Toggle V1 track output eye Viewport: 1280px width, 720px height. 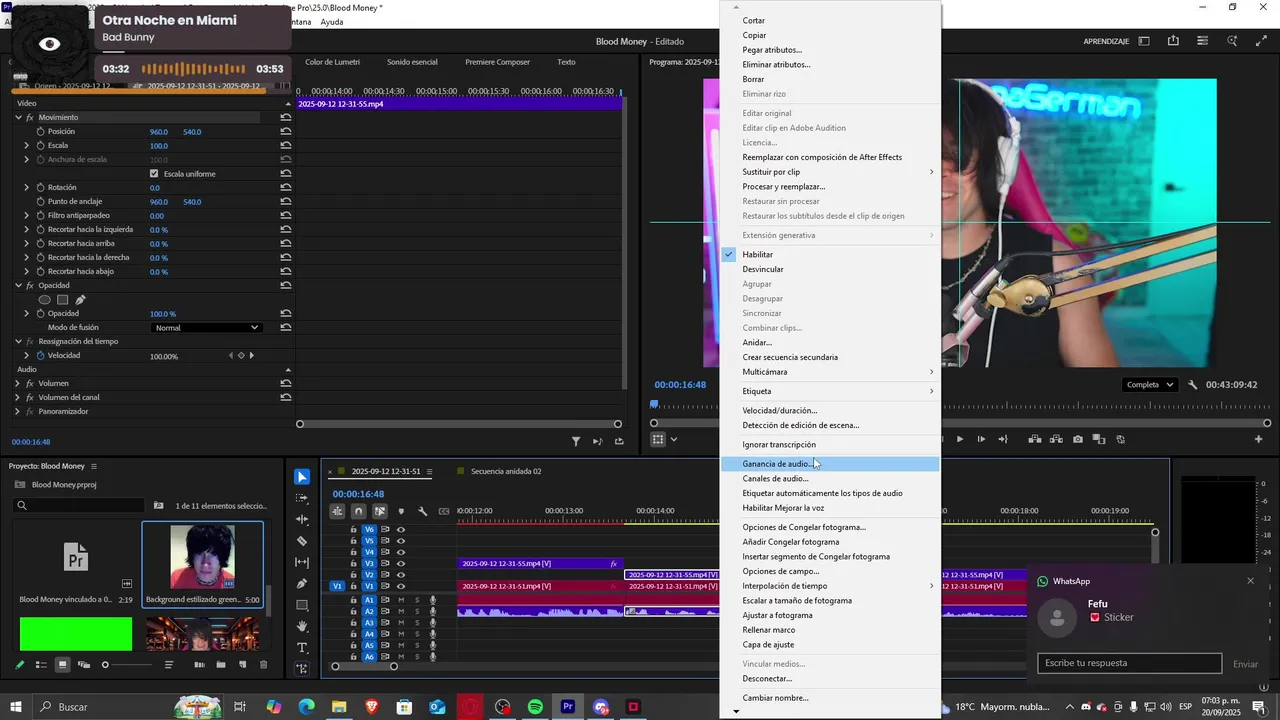pos(401,586)
